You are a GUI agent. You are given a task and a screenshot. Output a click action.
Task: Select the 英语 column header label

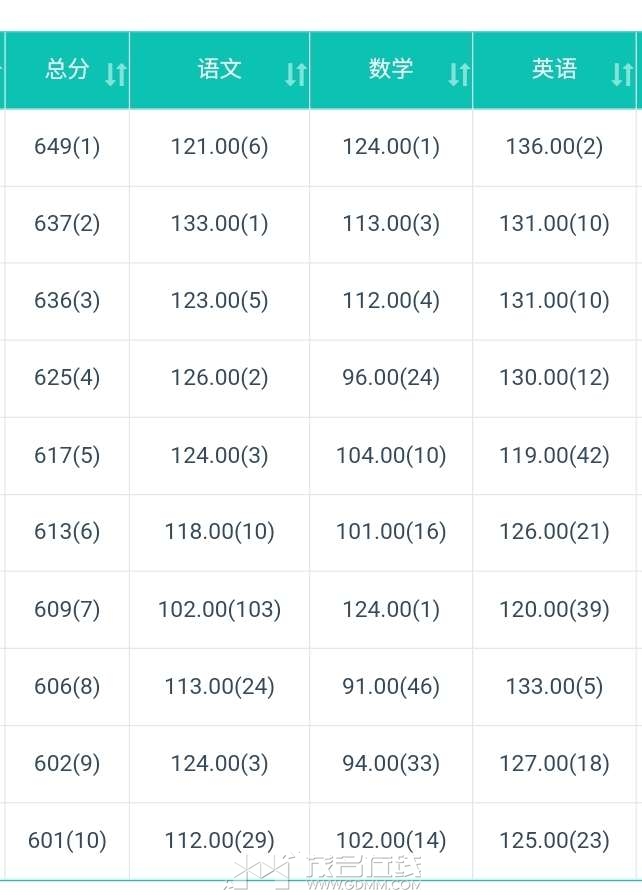click(555, 69)
